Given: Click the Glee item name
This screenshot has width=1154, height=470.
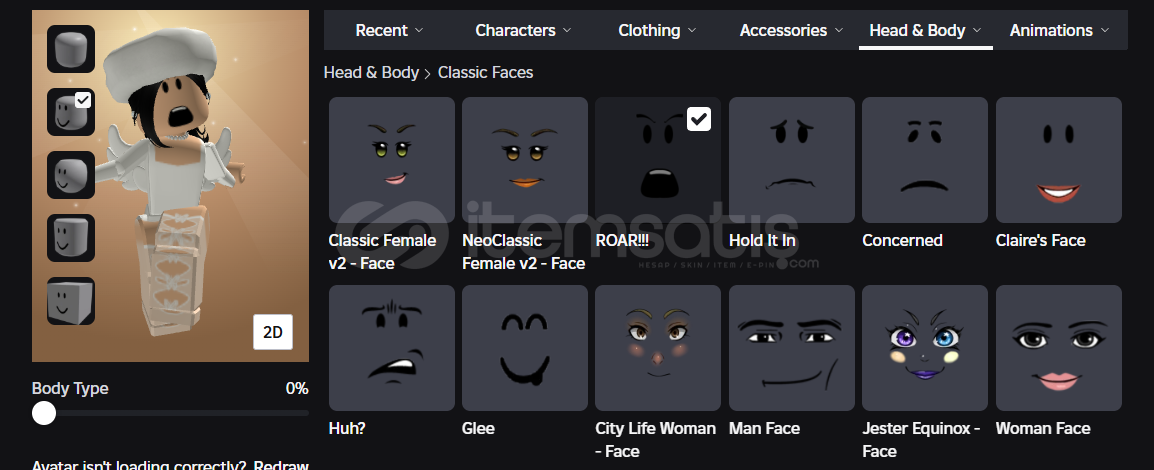Looking at the screenshot, I should [x=478, y=428].
